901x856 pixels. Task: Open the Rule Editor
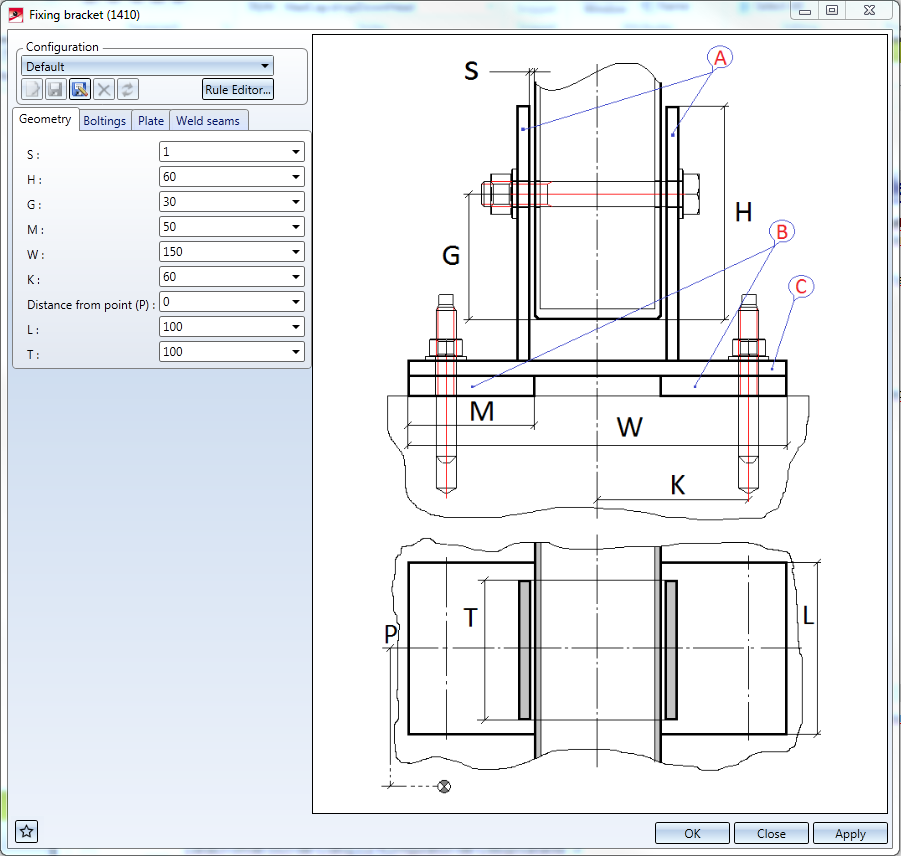pos(237,89)
